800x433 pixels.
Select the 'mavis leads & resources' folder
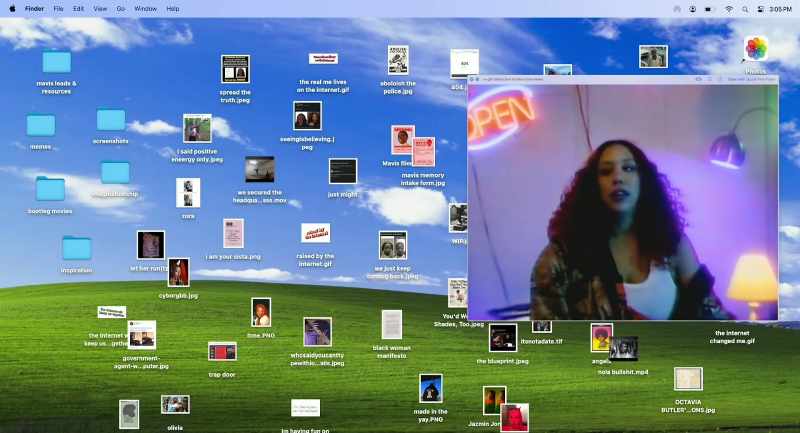pos(56,62)
